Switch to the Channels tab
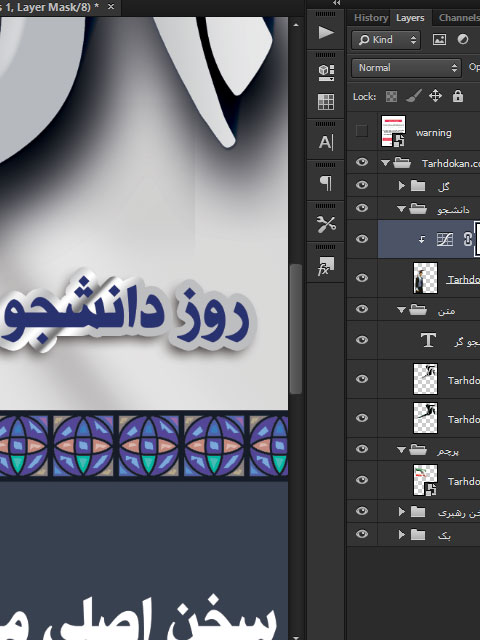 click(458, 18)
